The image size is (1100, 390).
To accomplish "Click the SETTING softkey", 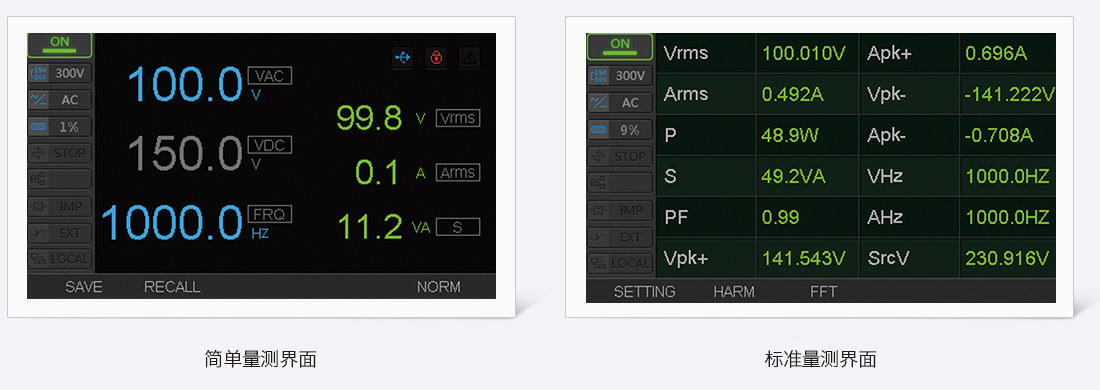I will (x=644, y=292).
